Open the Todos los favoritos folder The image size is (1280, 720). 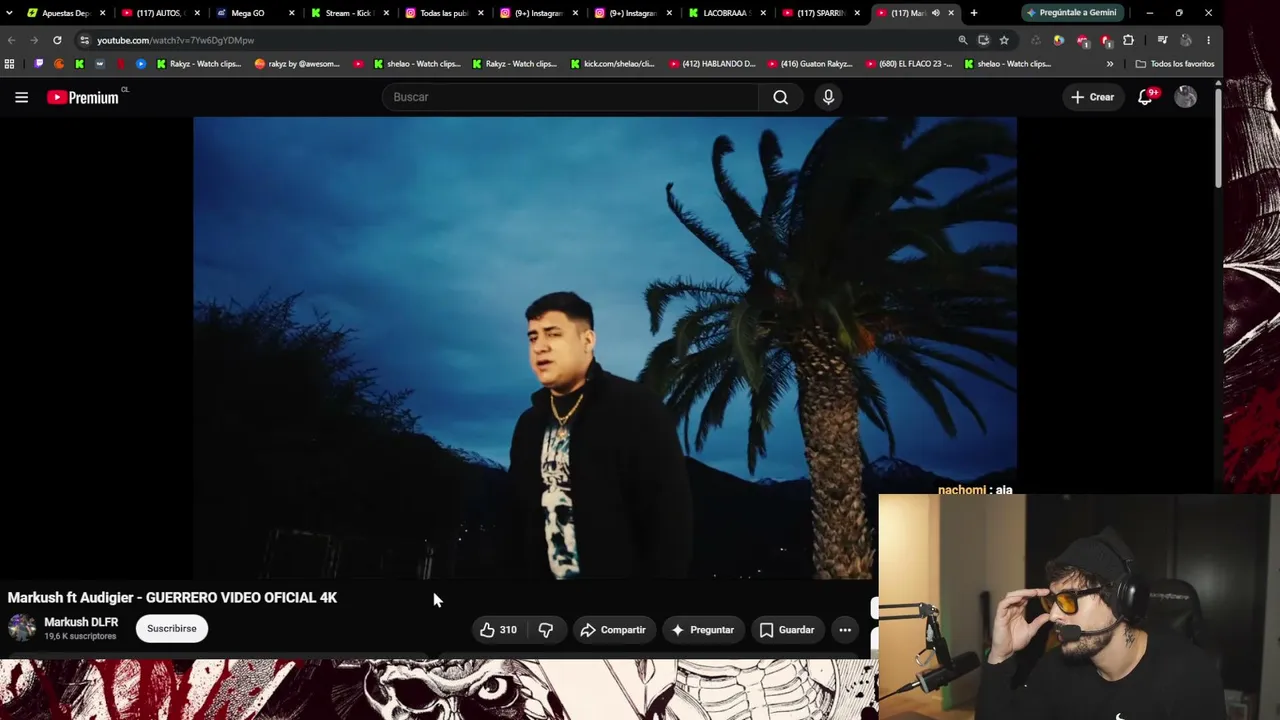pyautogui.click(x=1175, y=64)
